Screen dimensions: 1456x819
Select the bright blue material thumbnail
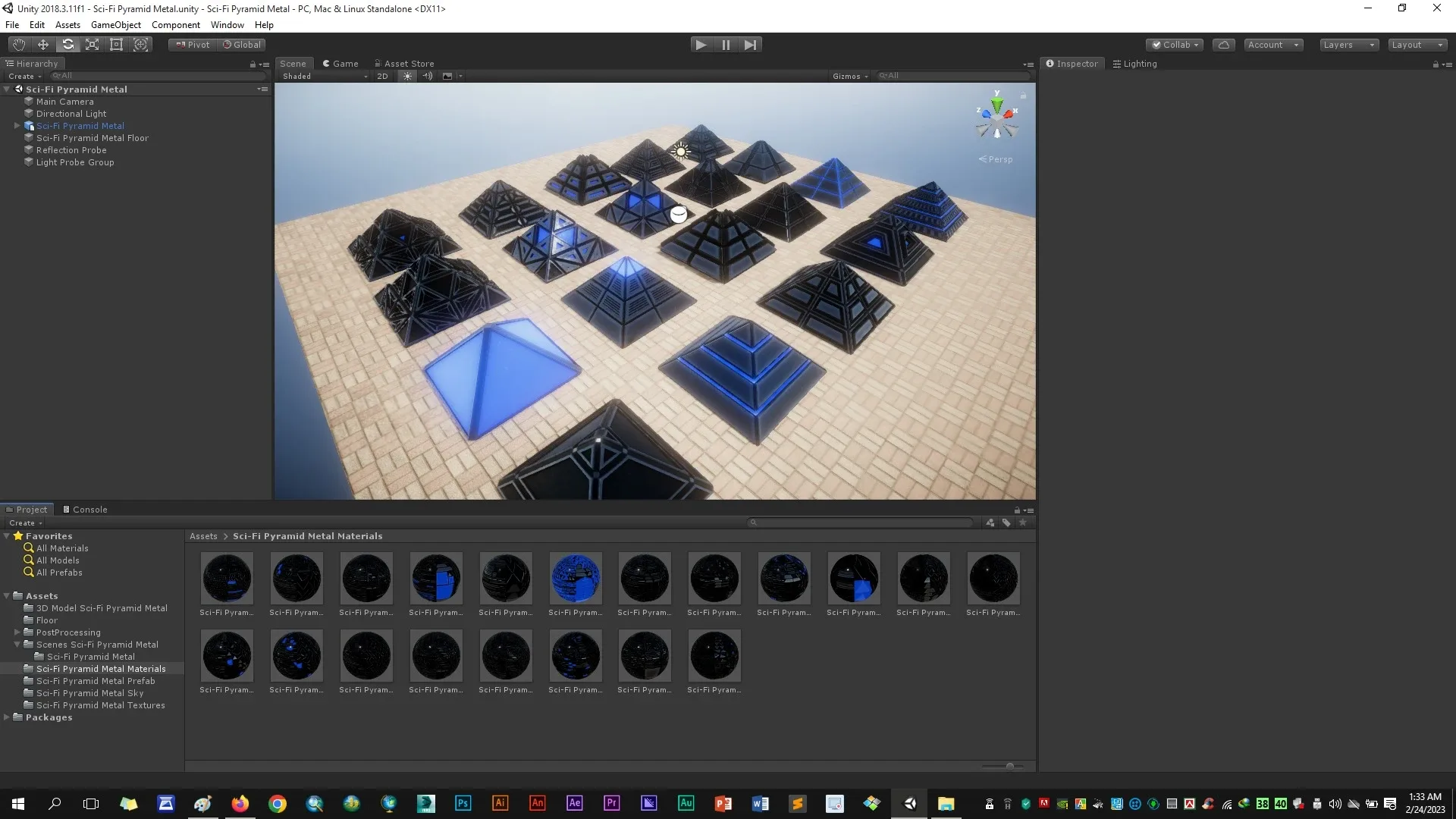point(575,579)
